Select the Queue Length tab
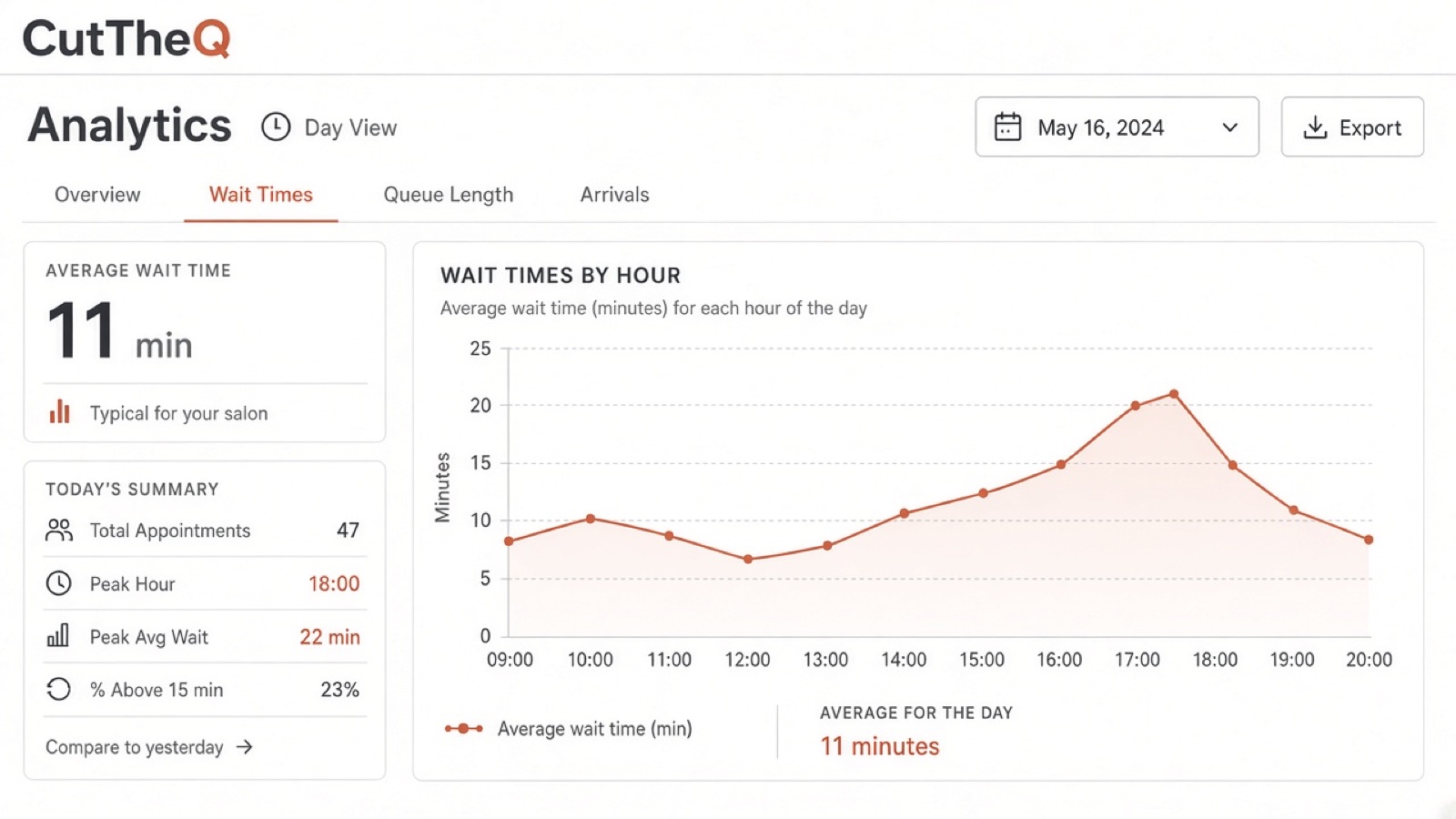Image resolution: width=1456 pixels, height=819 pixels. pos(449,195)
